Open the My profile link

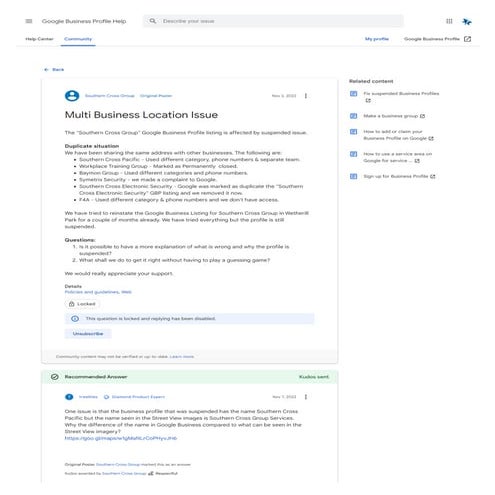[x=377, y=39]
